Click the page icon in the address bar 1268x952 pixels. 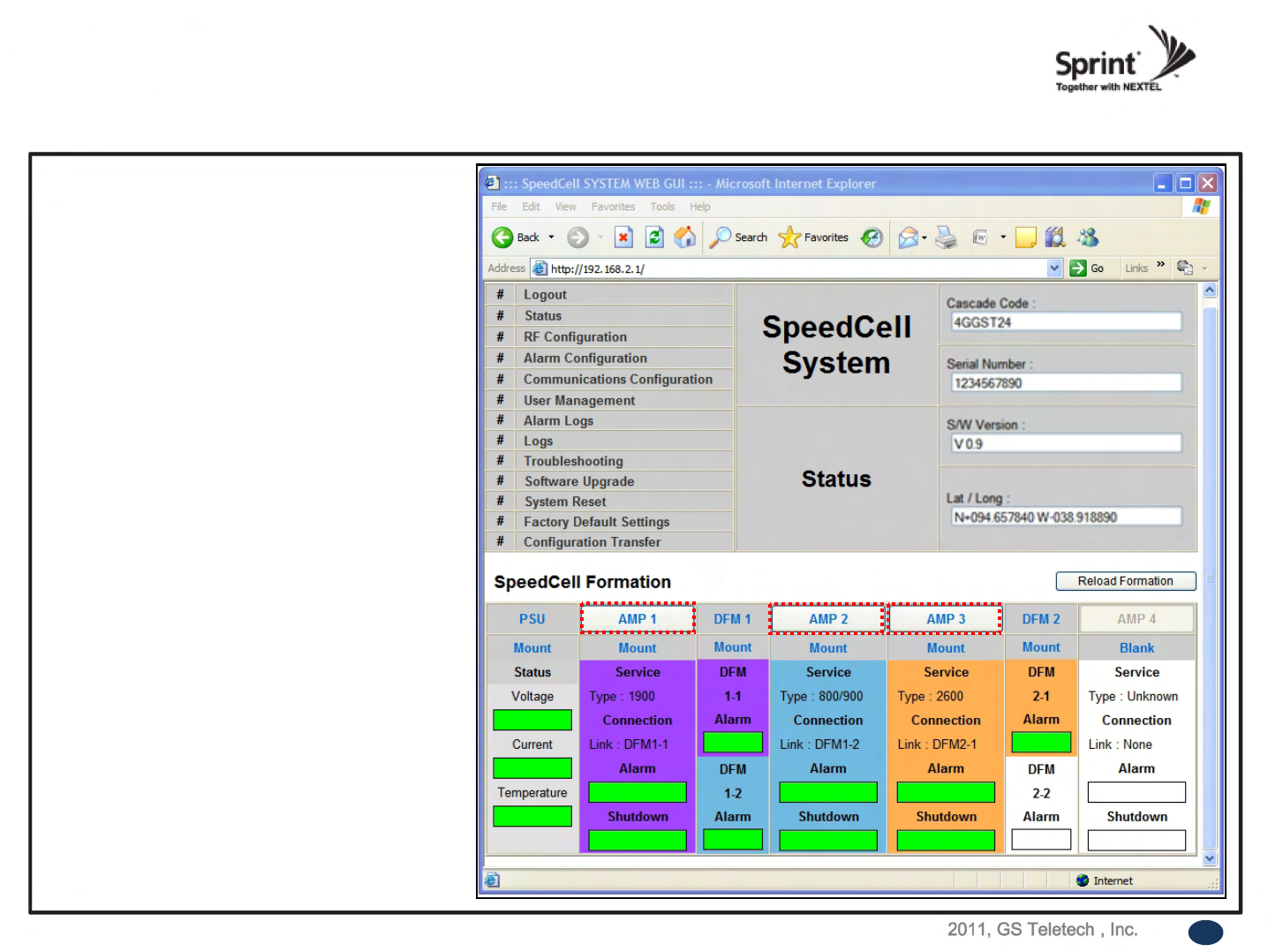click(540, 268)
